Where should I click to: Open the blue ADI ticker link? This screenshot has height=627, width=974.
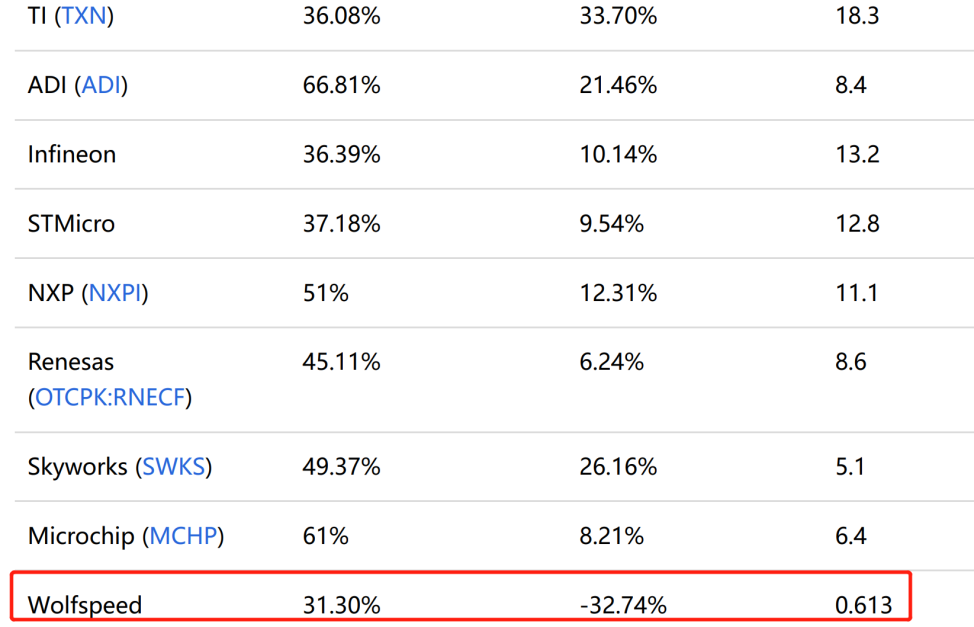pos(101,85)
